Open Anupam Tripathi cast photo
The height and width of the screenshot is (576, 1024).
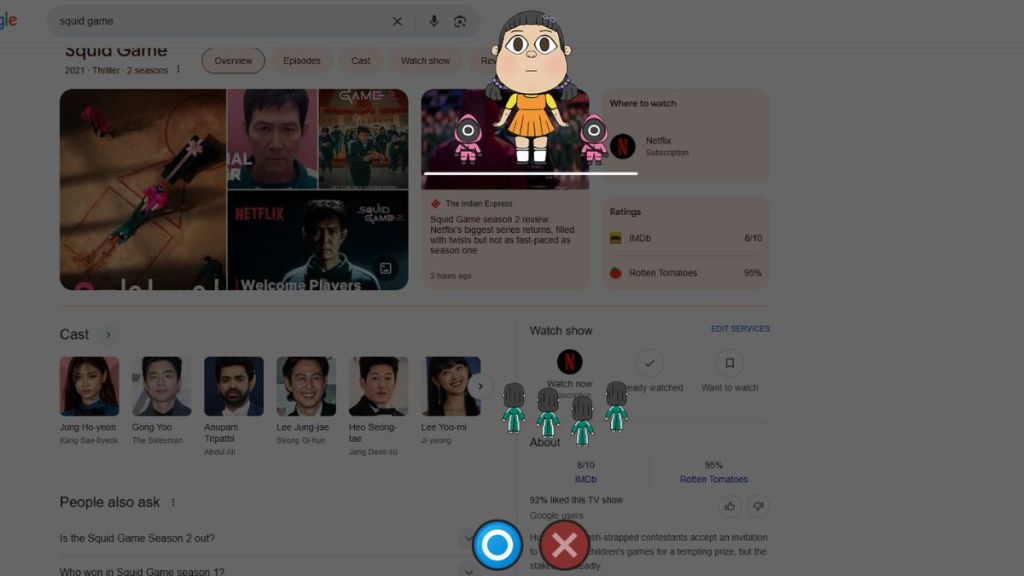click(x=234, y=386)
